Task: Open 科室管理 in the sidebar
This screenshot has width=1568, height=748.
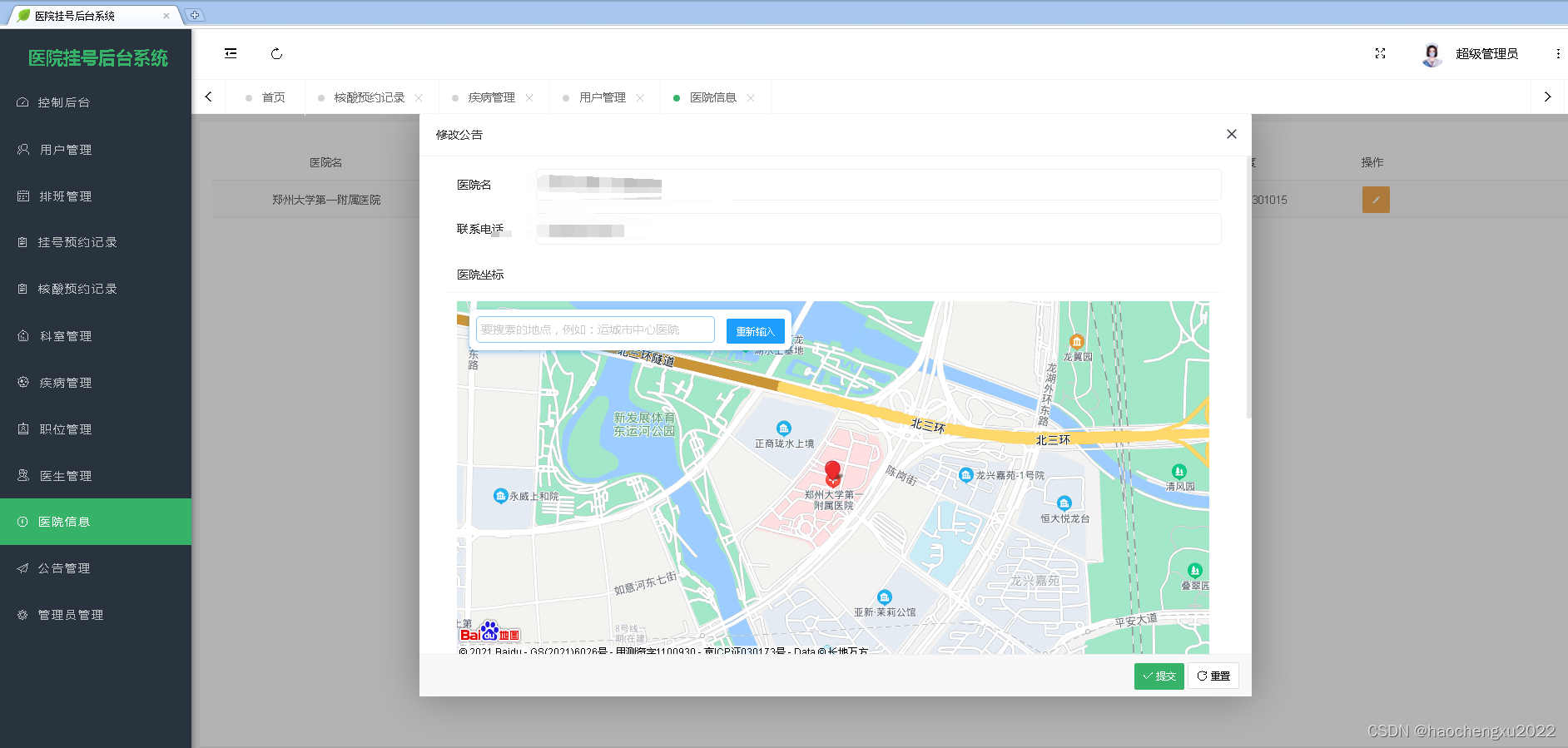Action: point(96,336)
